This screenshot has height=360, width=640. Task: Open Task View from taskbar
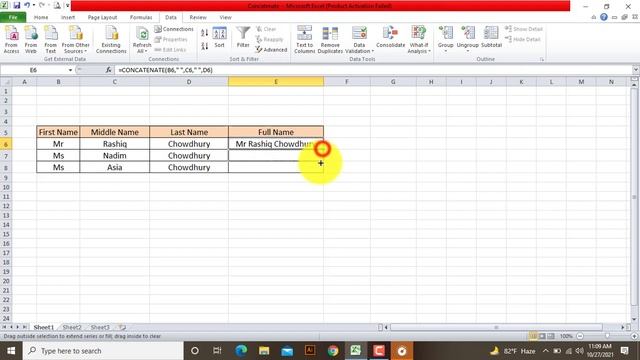(217, 351)
